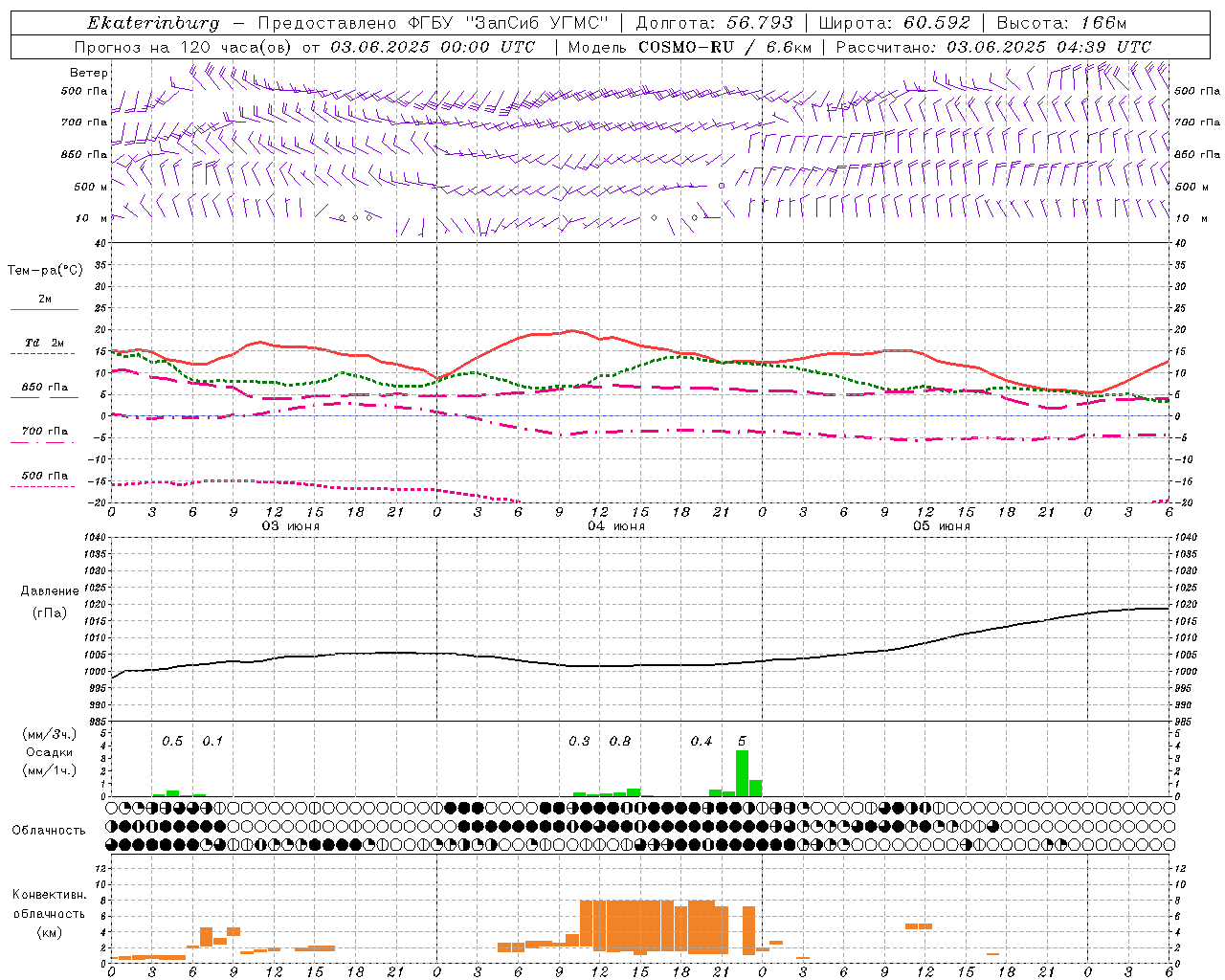The height and width of the screenshot is (980, 1225).
Task: Click the '03 июня' date label
Action: (x=291, y=526)
